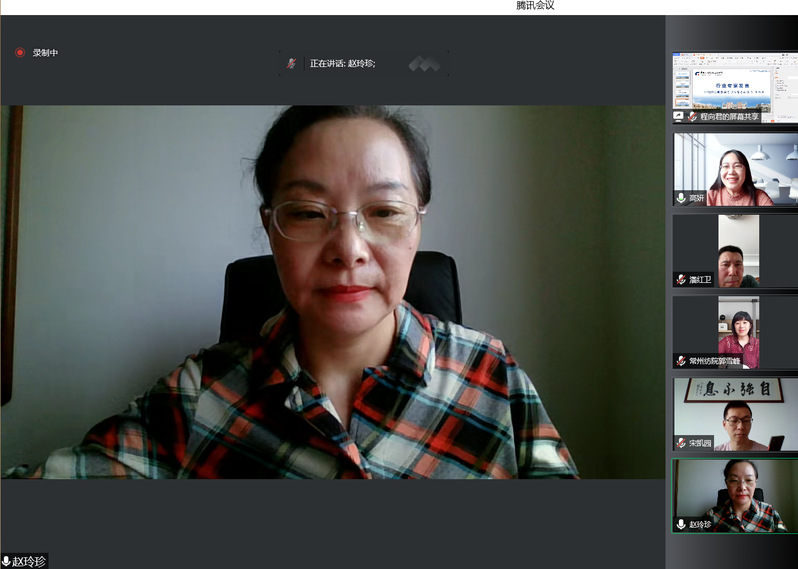
Task: Click screen share icon on 程向君 tile
Action: 679,116
